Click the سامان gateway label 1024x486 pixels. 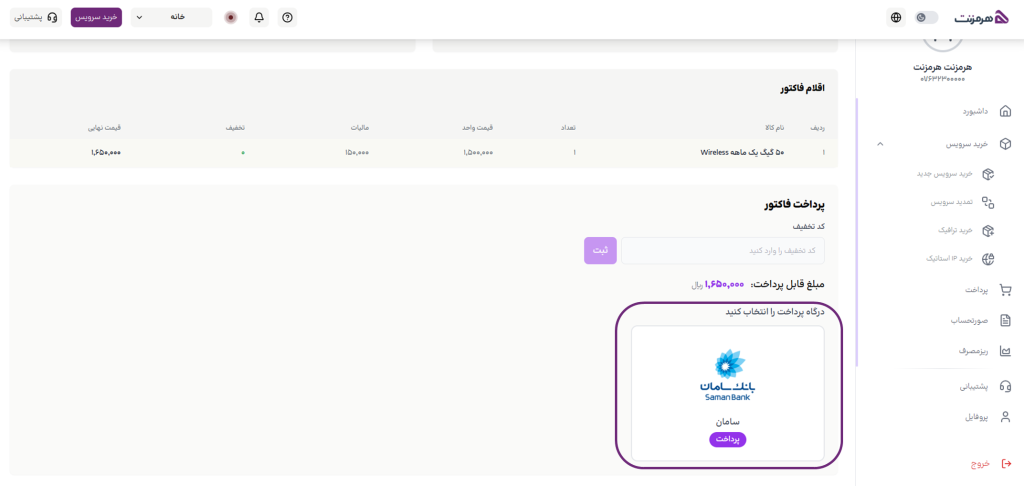(x=728, y=422)
